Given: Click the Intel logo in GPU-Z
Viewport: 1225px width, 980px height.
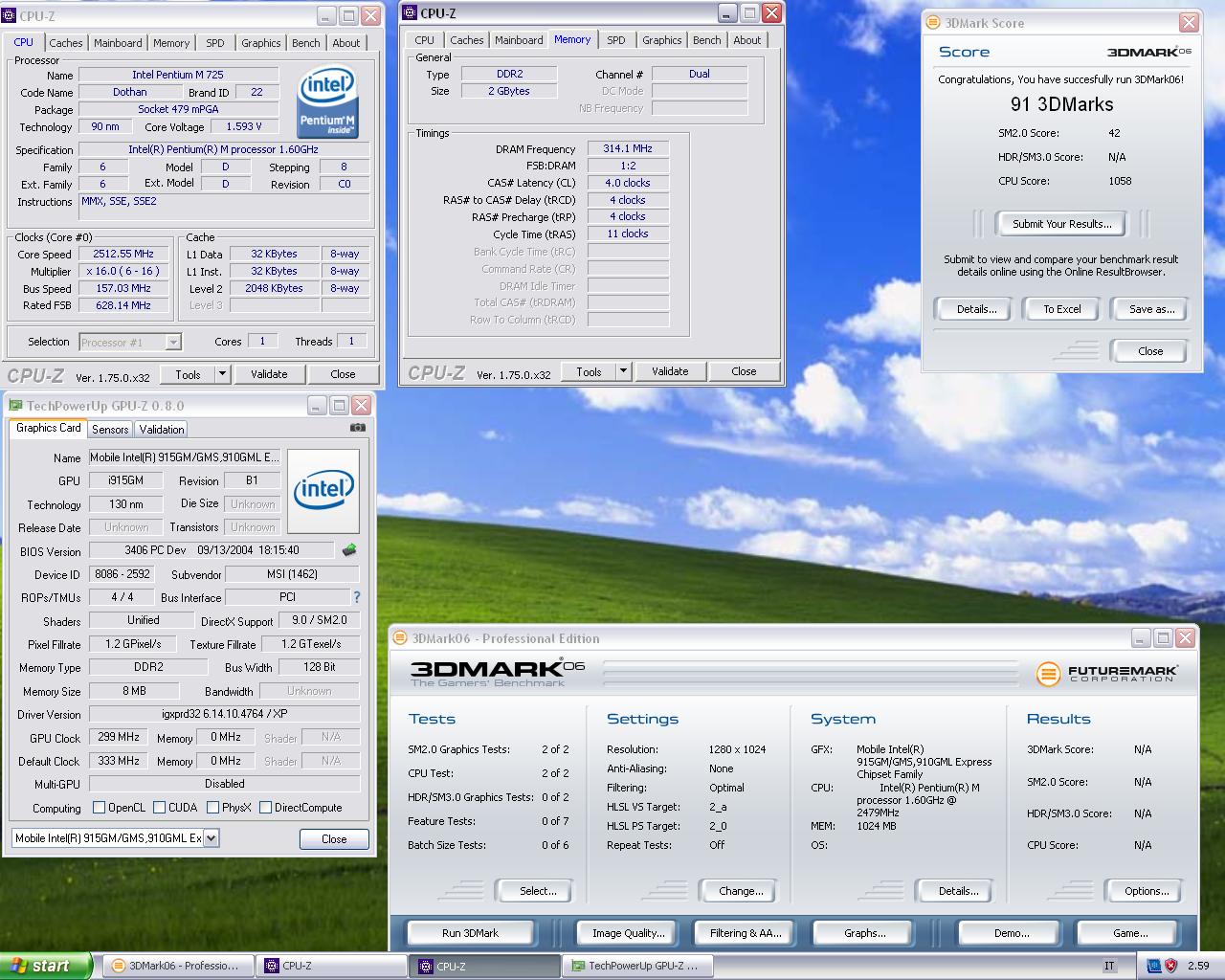Looking at the screenshot, I should pos(323,491).
